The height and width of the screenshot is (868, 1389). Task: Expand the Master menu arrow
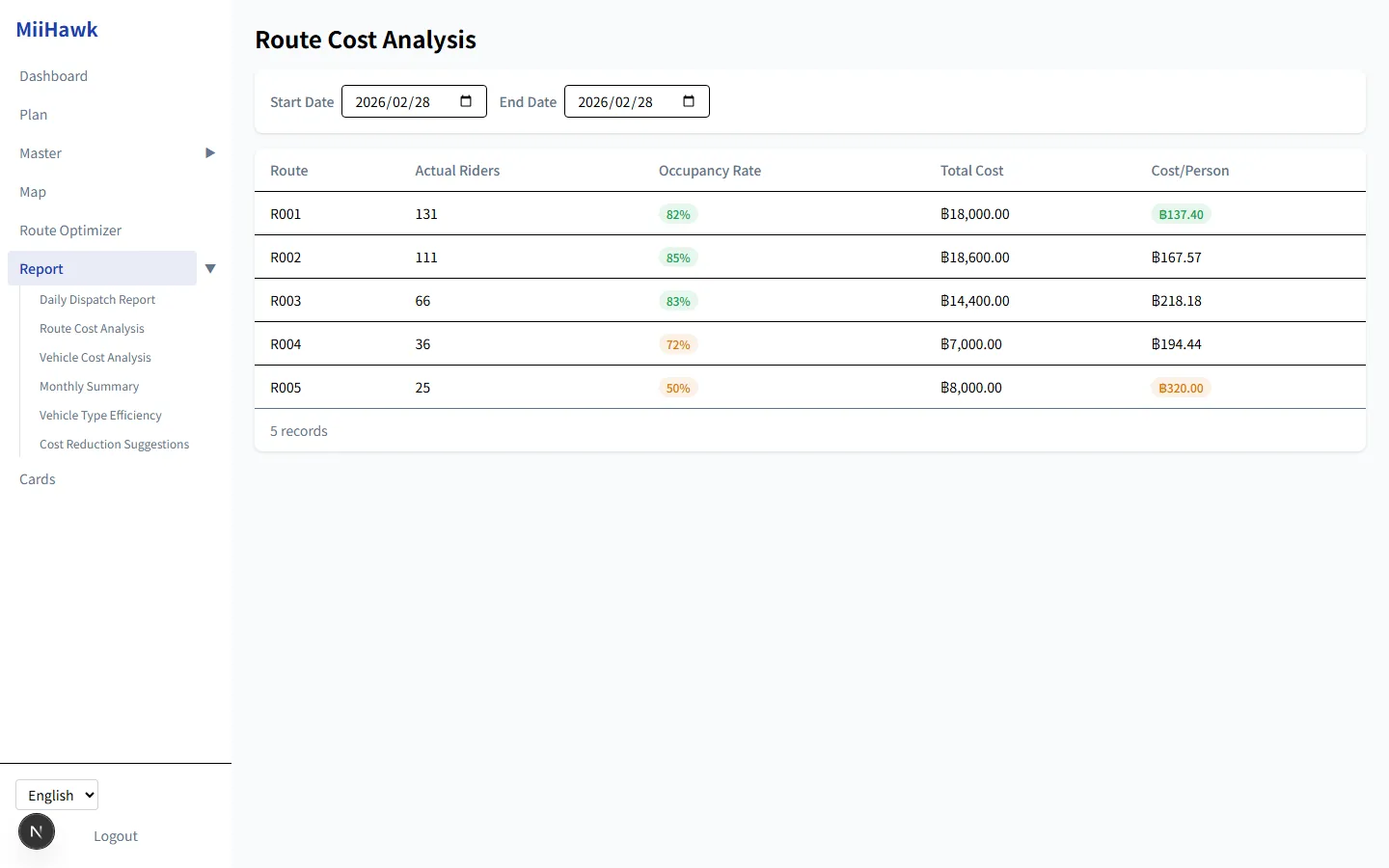tap(210, 153)
